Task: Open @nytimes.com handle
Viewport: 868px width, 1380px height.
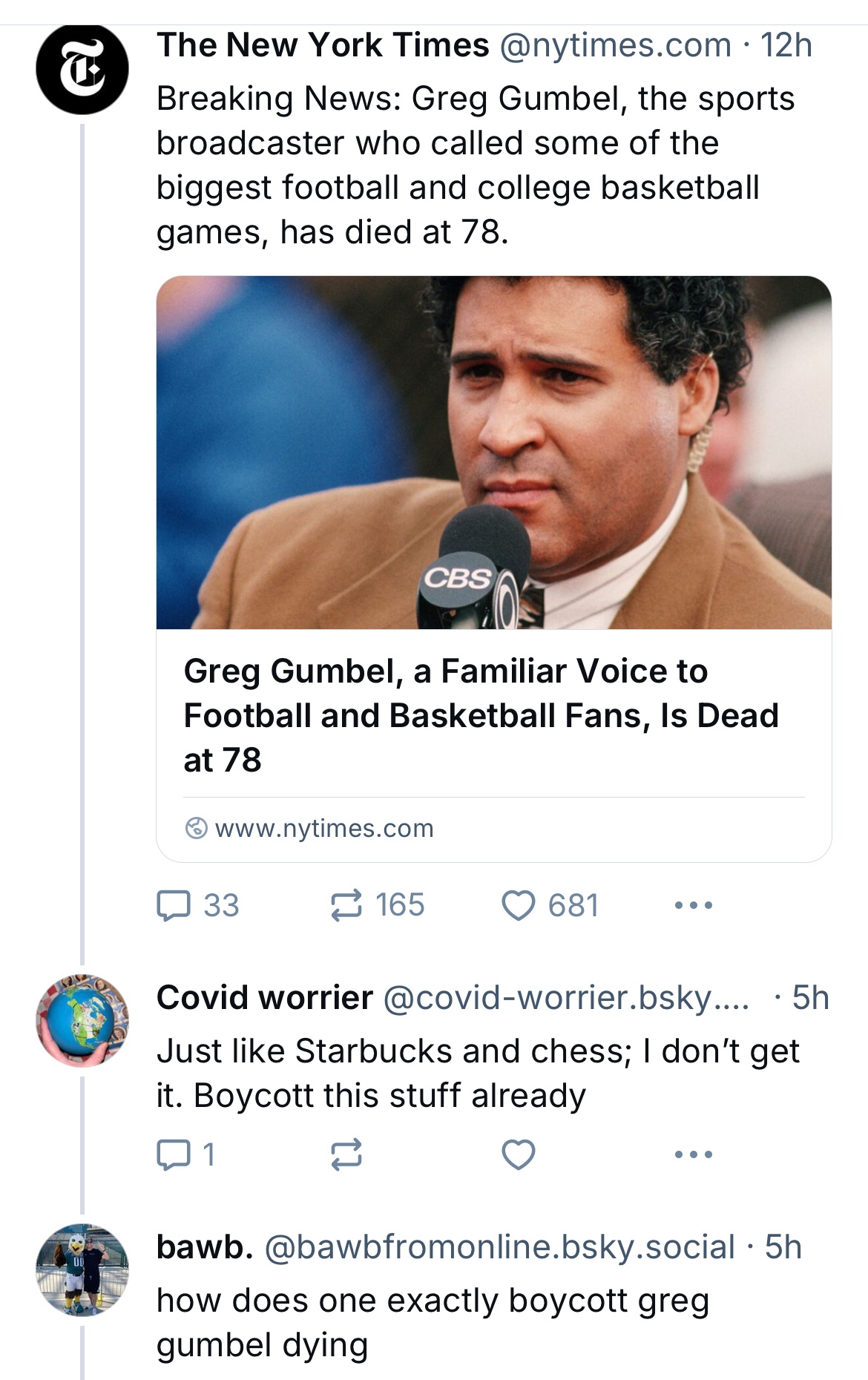Action: (616, 45)
